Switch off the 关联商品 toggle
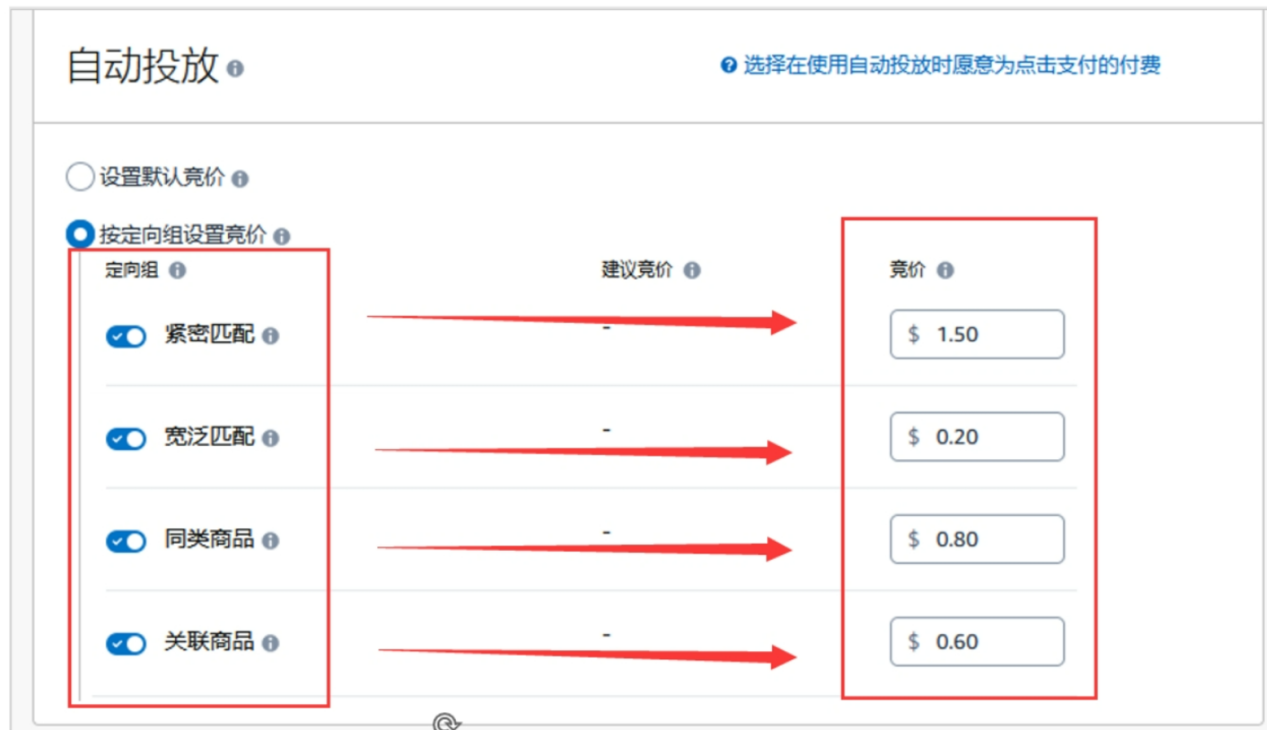 click(x=126, y=644)
